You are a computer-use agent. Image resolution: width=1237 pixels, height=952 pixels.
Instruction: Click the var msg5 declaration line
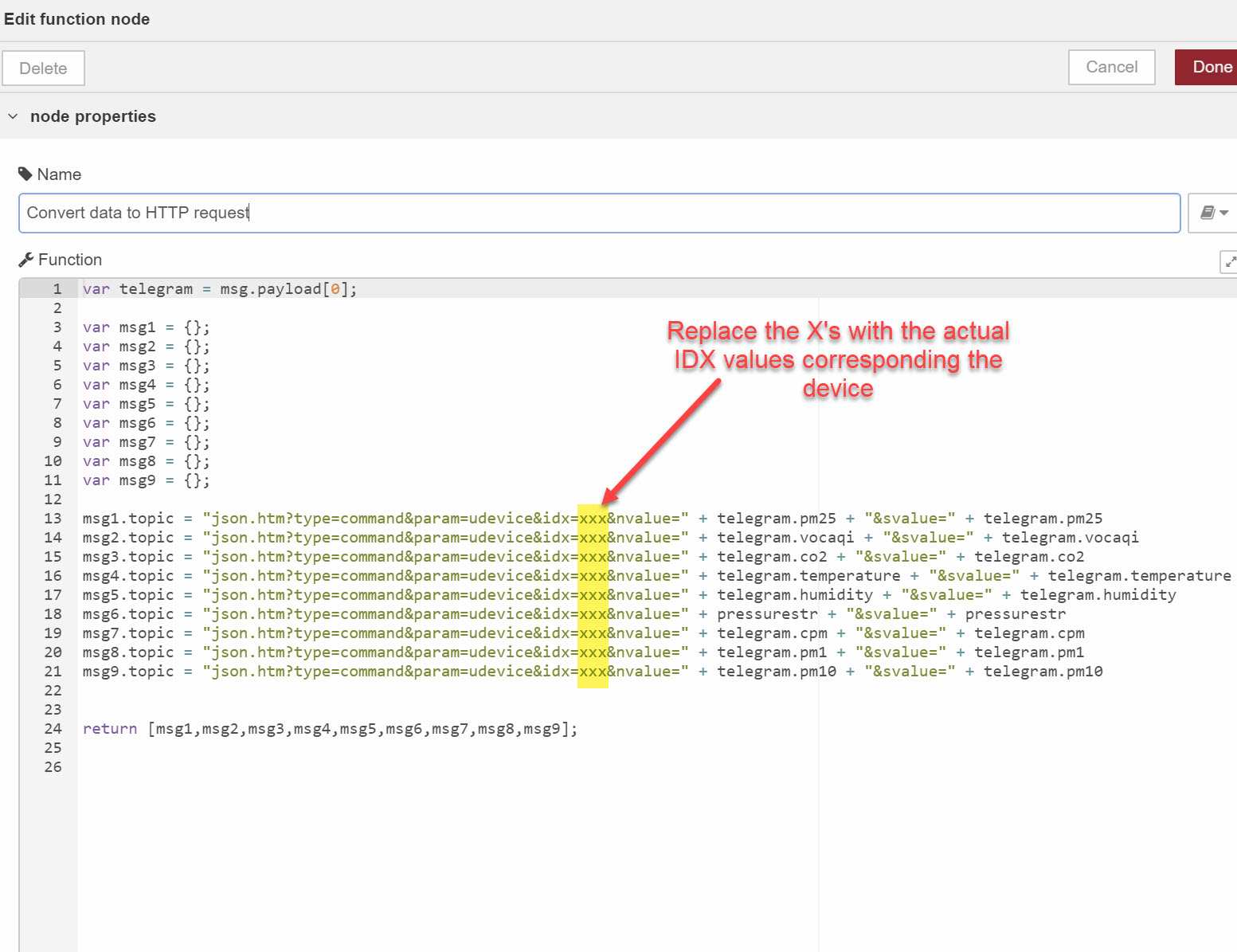click(x=146, y=404)
